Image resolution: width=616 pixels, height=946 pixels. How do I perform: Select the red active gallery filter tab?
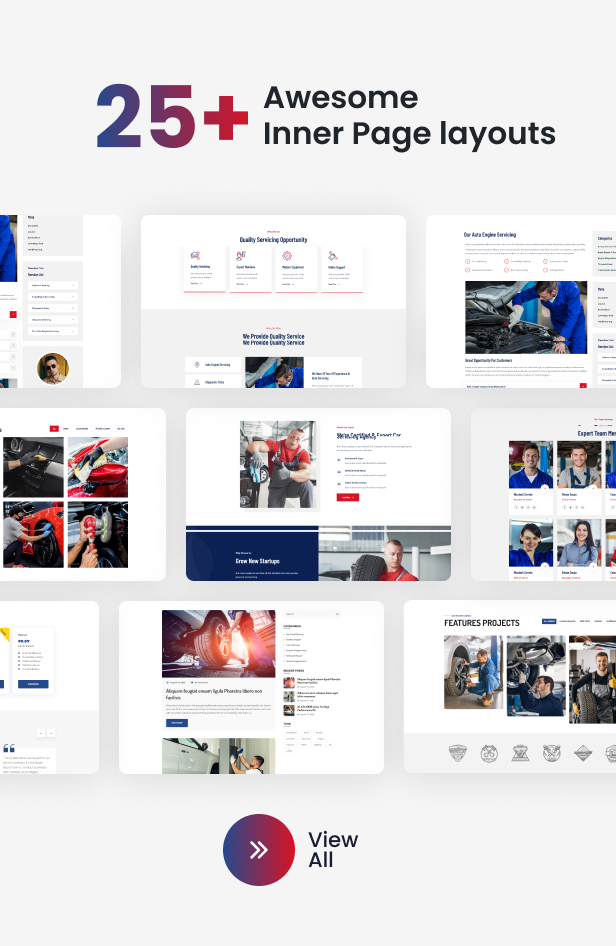[54, 428]
